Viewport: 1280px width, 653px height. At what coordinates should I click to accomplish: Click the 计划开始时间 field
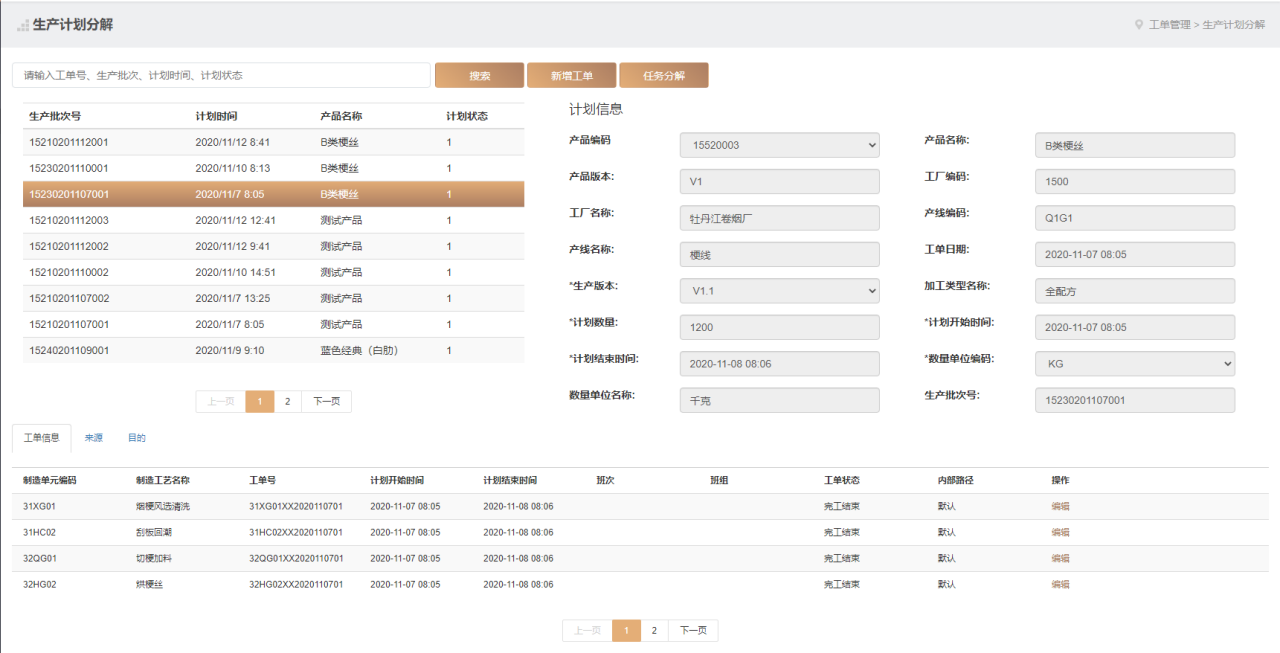[1135, 327]
